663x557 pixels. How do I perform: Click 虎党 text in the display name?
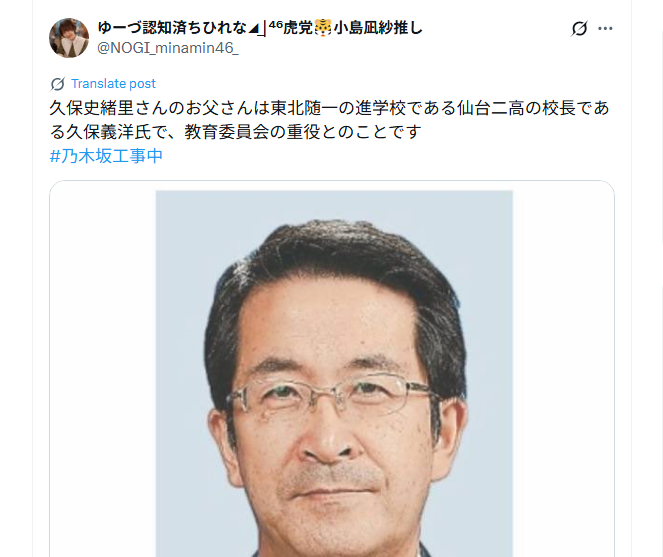298,28
